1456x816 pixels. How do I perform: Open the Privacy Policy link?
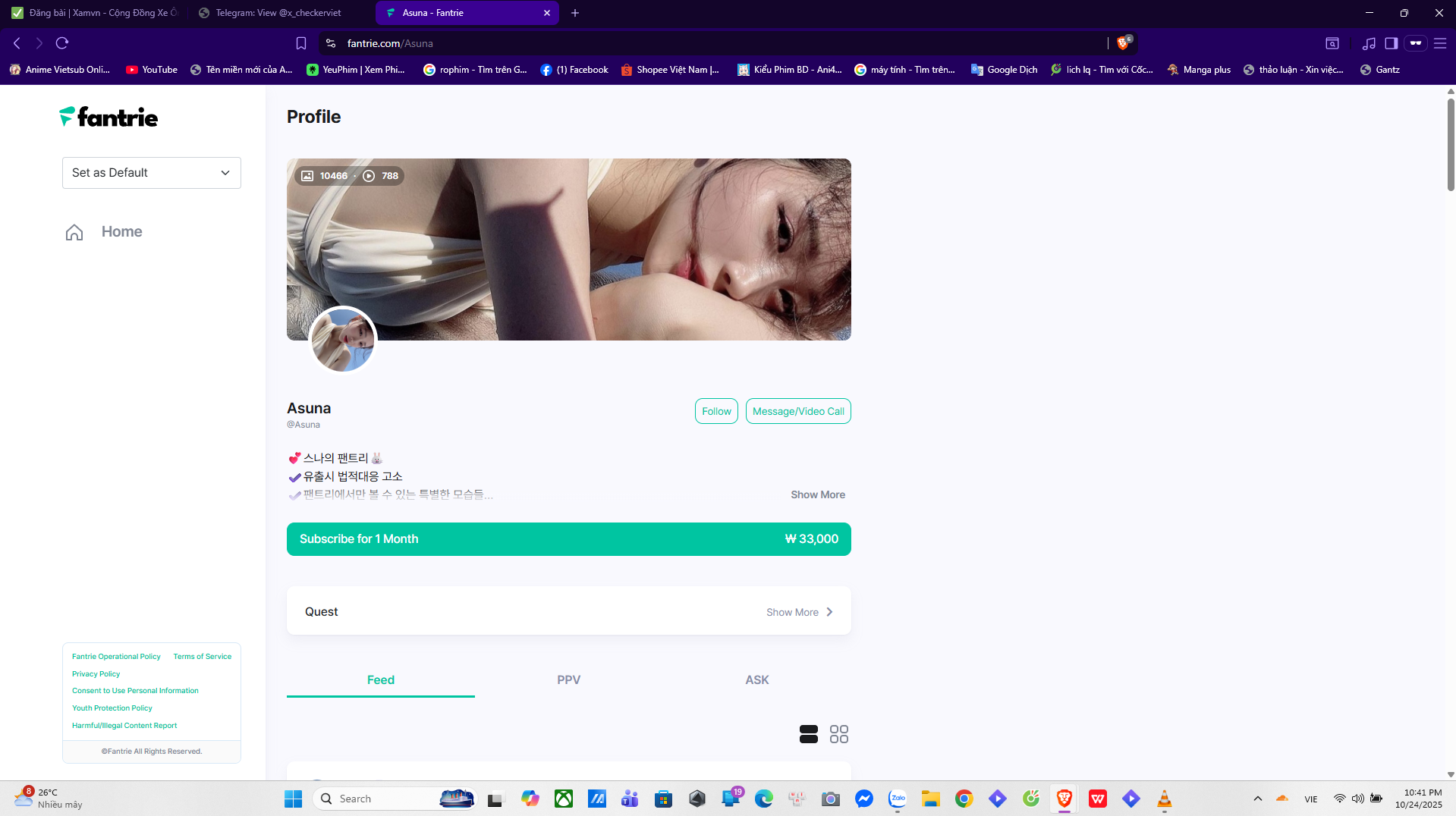(x=96, y=673)
